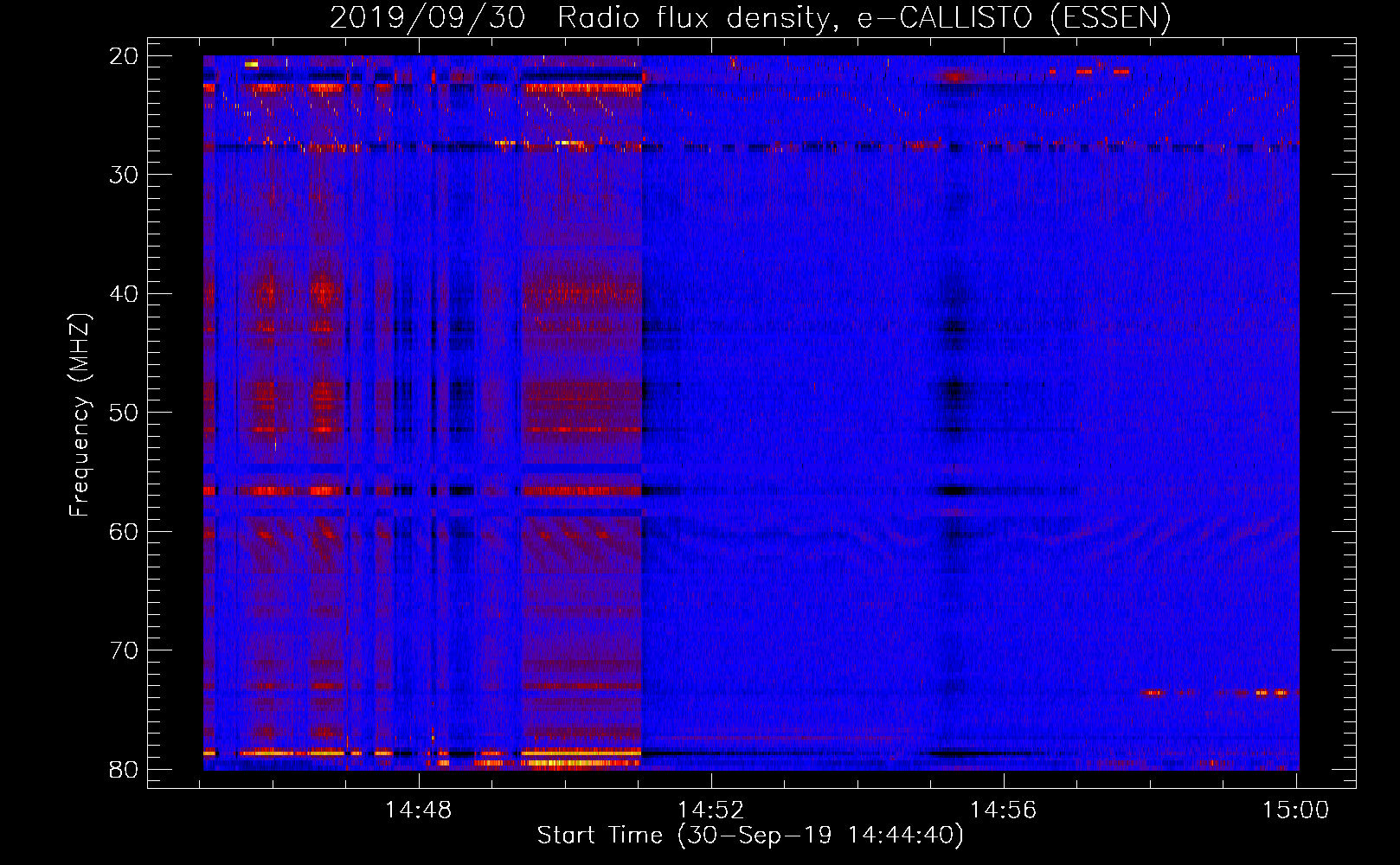Click the frequency tick label 40
The height and width of the screenshot is (865, 1400).
click(124, 294)
